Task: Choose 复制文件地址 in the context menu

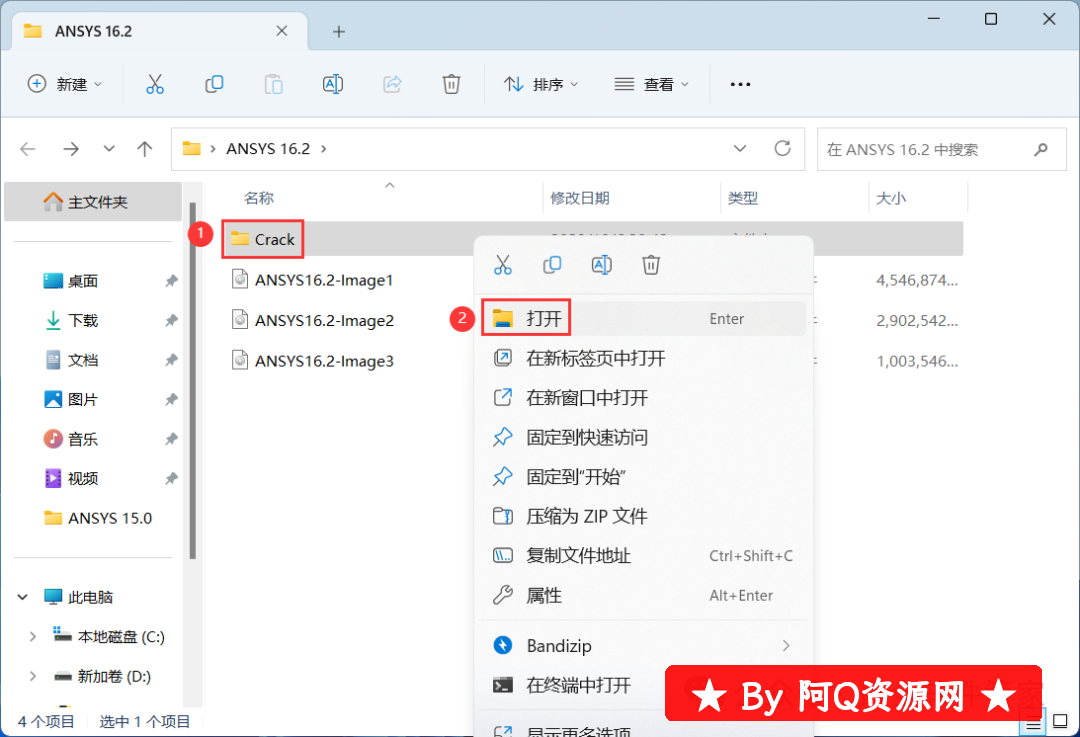Action: click(x=643, y=556)
